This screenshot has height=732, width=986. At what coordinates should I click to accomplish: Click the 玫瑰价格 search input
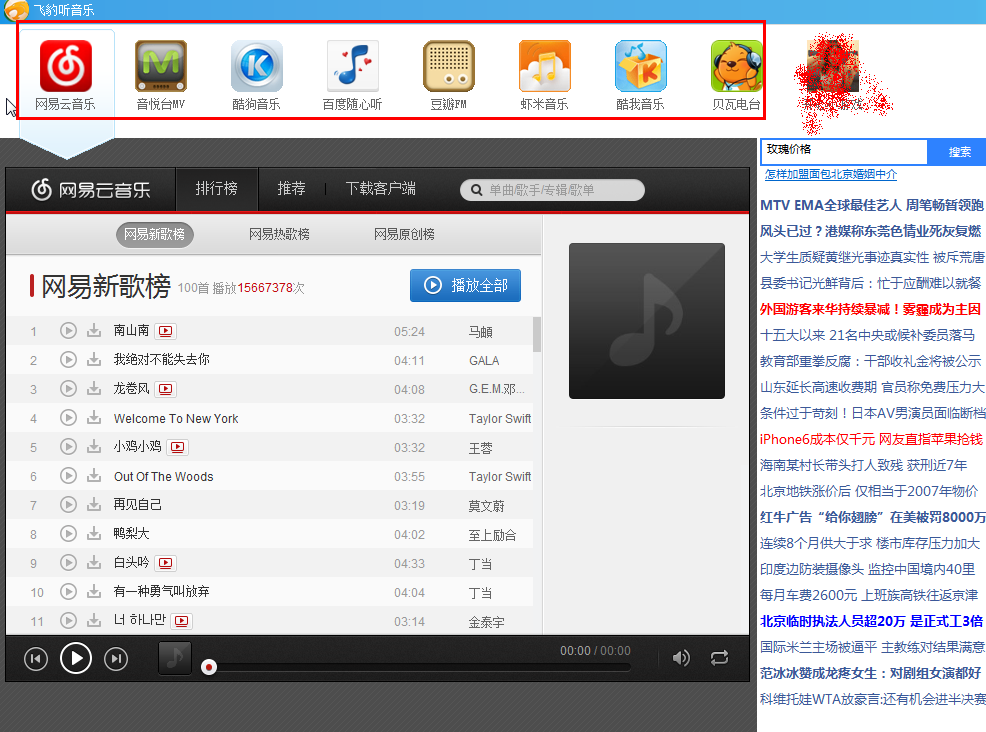click(x=844, y=152)
